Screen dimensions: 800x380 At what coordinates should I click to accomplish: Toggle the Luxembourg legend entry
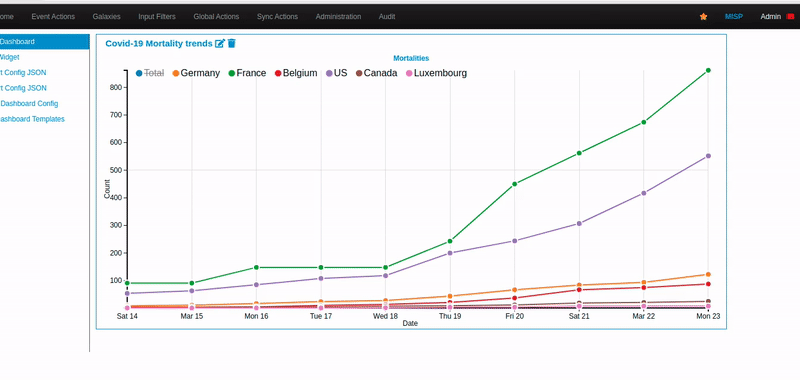[436, 73]
